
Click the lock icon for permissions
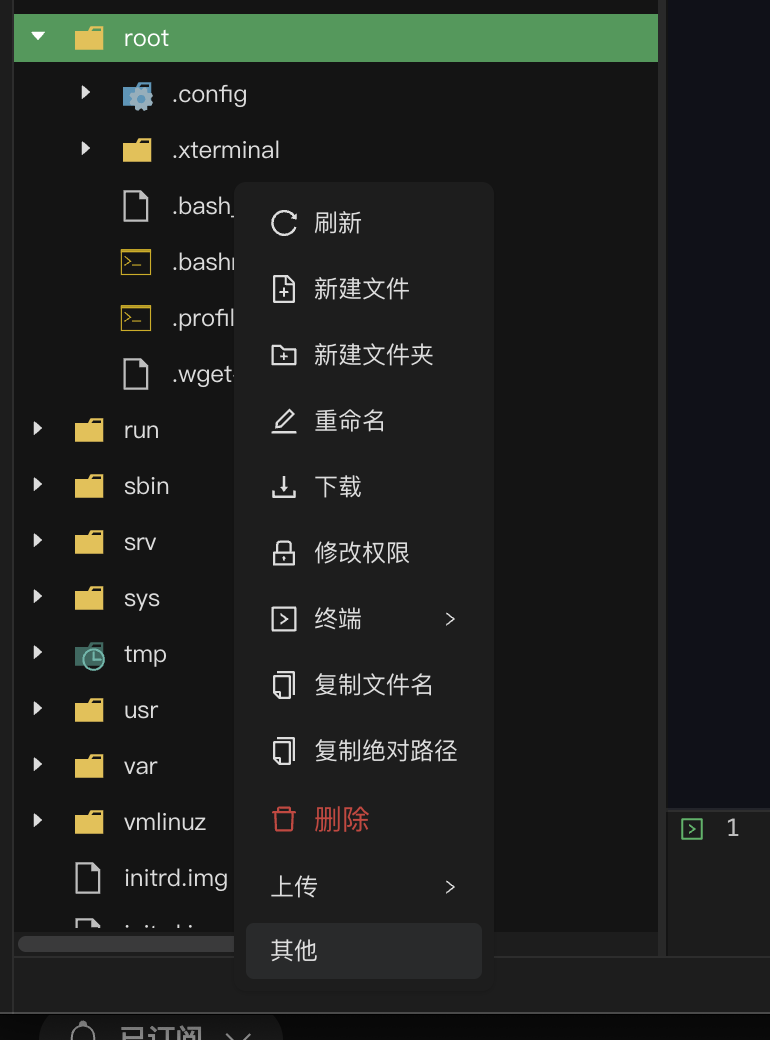pyautogui.click(x=284, y=552)
